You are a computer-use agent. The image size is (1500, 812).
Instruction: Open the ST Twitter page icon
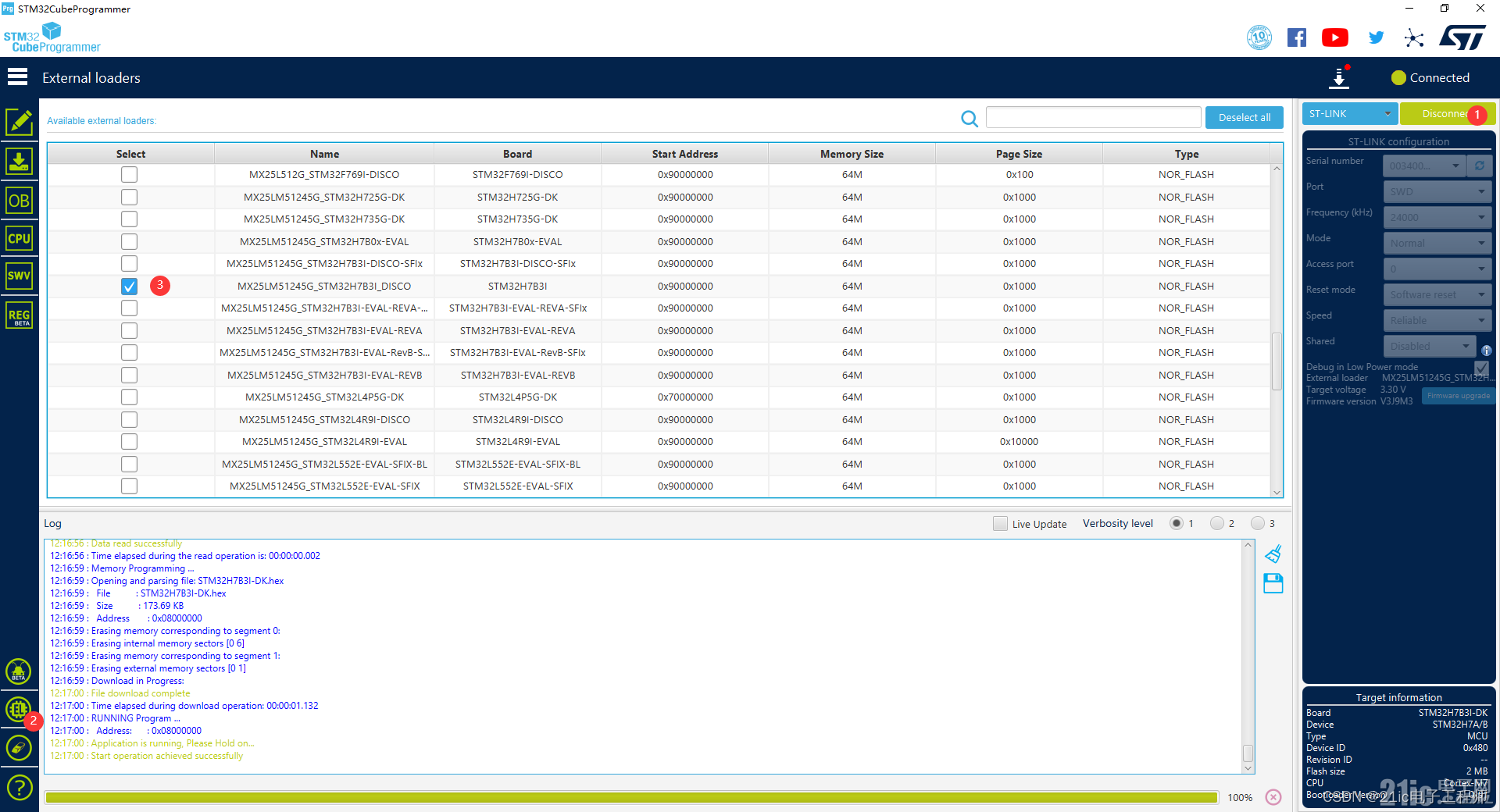pyautogui.click(x=1377, y=37)
